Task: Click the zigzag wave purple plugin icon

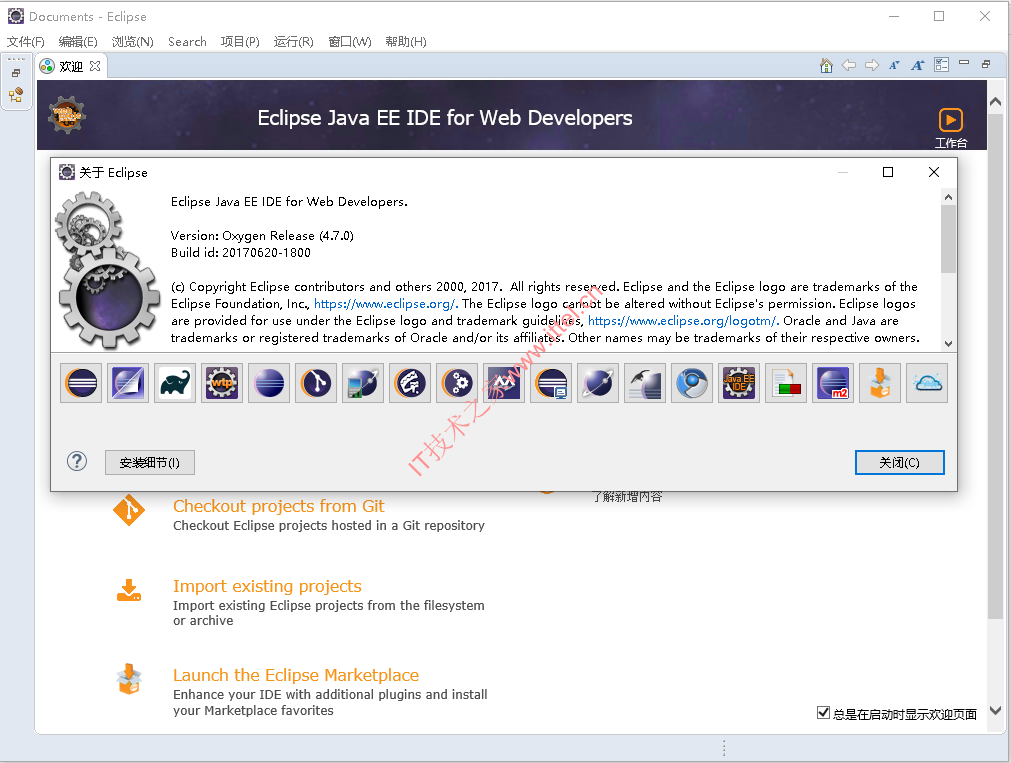Action: [x=504, y=383]
